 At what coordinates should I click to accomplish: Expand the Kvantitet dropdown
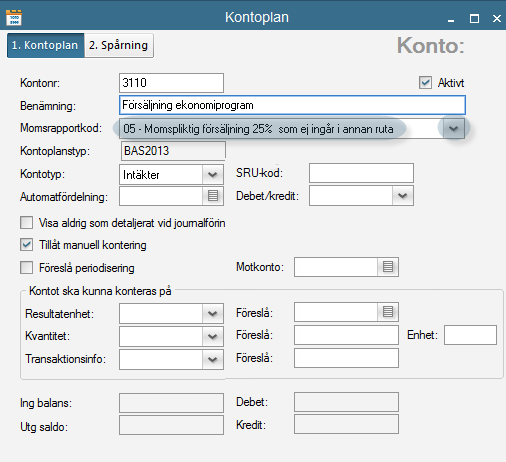point(212,336)
